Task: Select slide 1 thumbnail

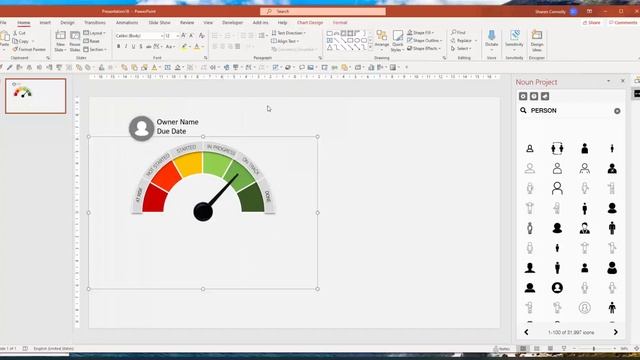Action: [36, 96]
